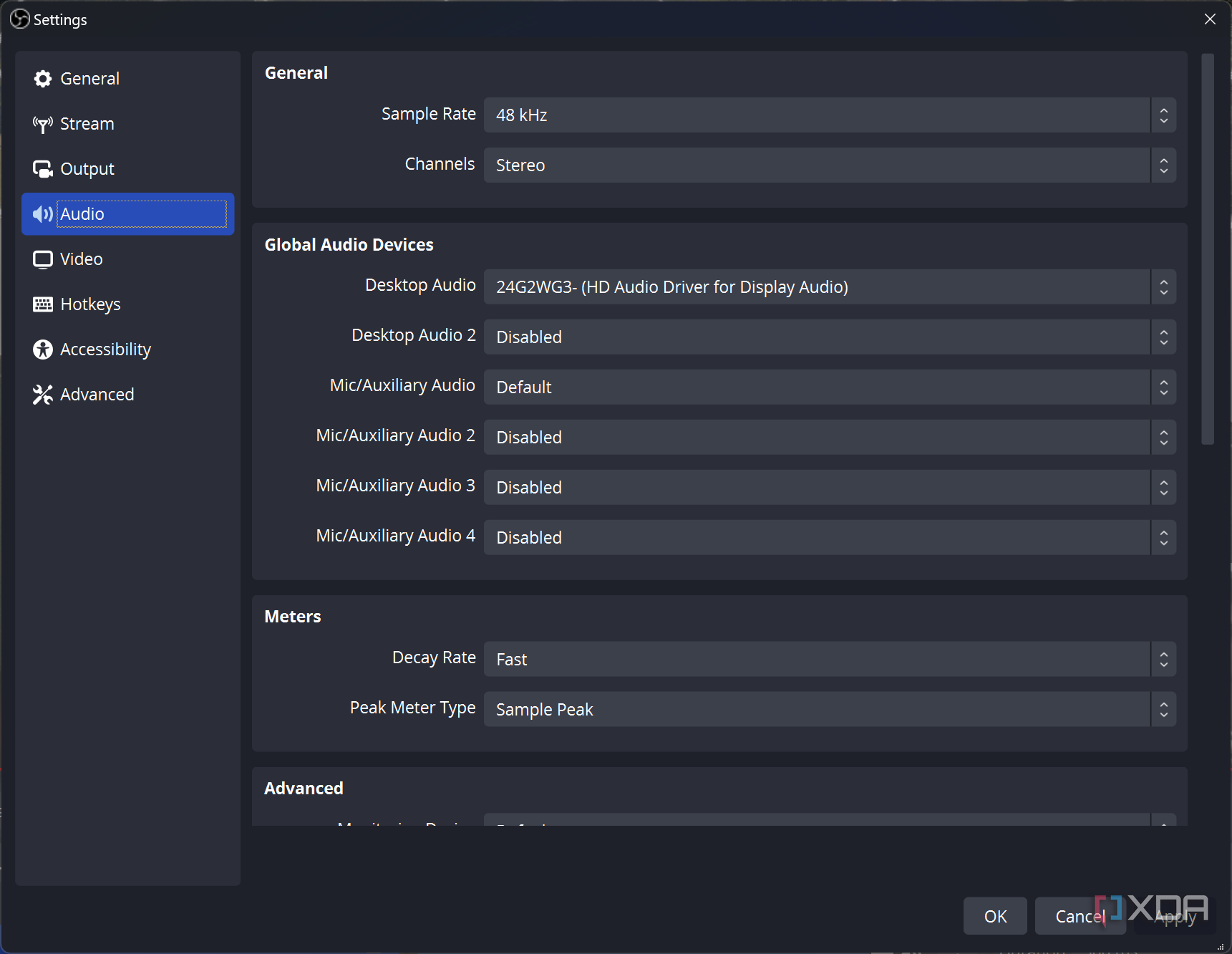This screenshot has height=954, width=1232.
Task: Click the Channels dropdown arrows
Action: tap(1164, 165)
